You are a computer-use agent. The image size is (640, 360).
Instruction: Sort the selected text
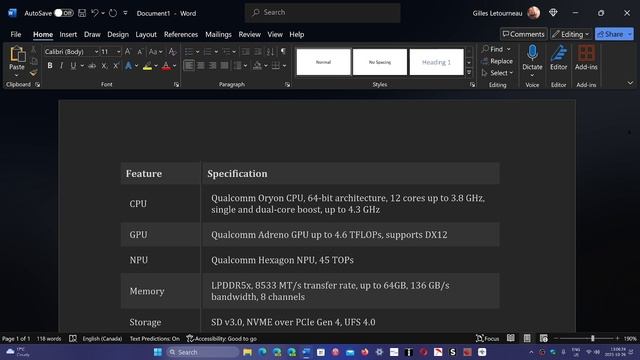pyautogui.click(x=270, y=51)
